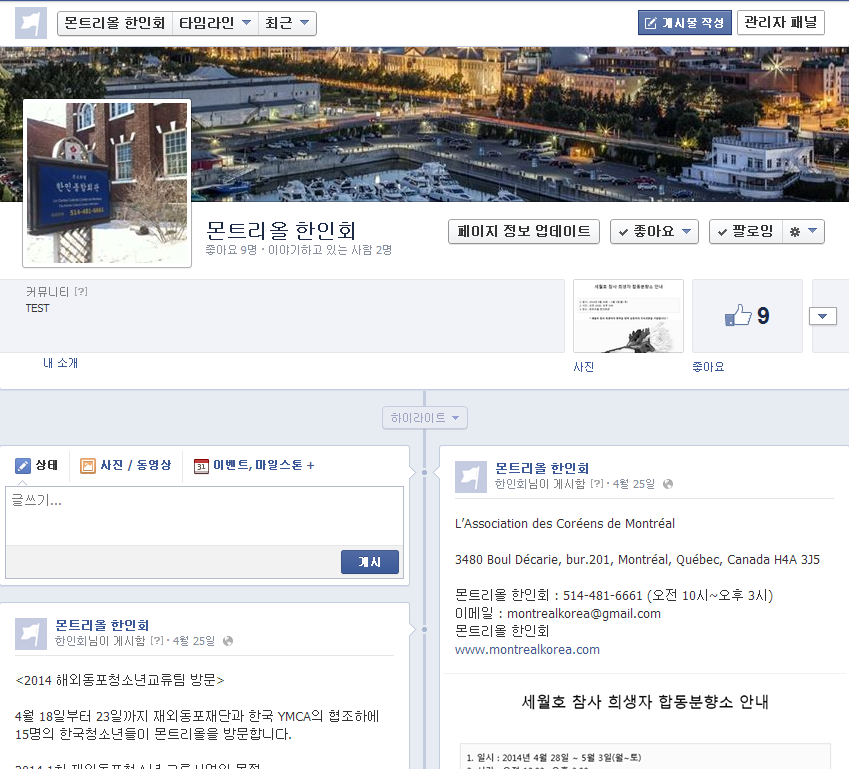Click the 4월 25일 date in left post
The width and height of the screenshot is (849, 769).
pos(194,641)
